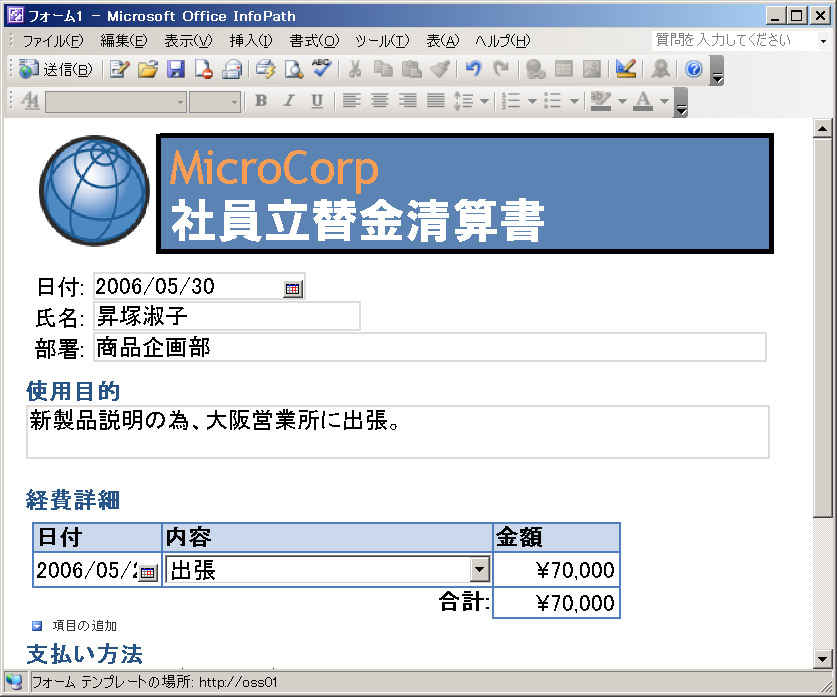Open the ファイル(F) menu
This screenshot has width=837, height=697.
(x=53, y=41)
